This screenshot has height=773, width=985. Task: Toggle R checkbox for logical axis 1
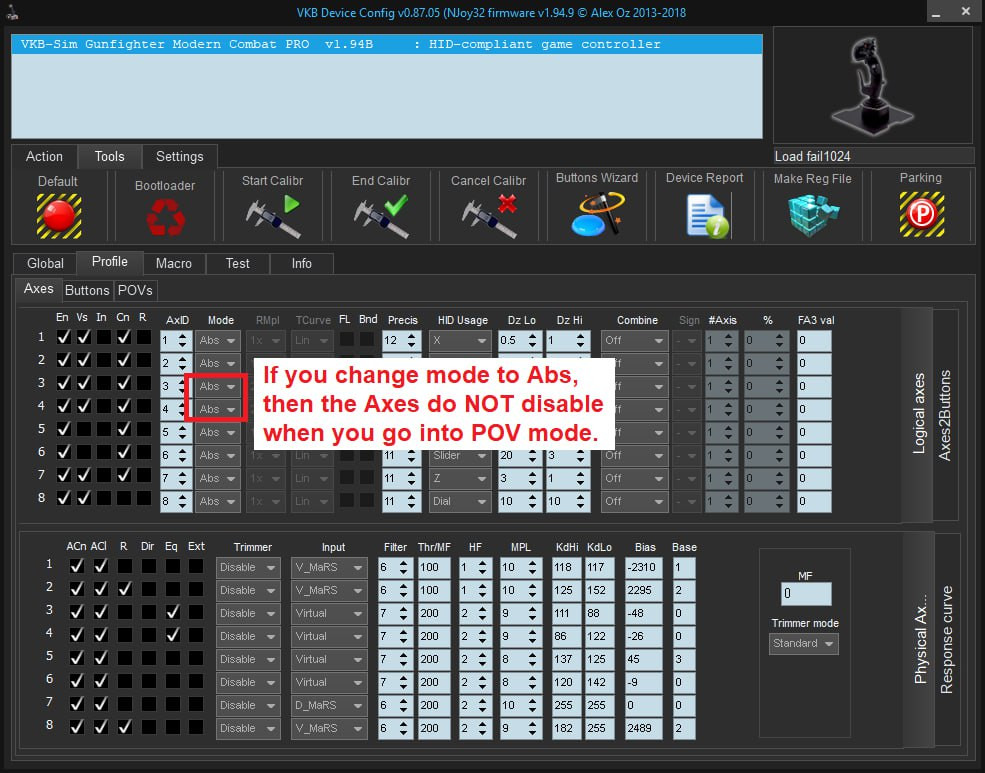tap(144, 337)
